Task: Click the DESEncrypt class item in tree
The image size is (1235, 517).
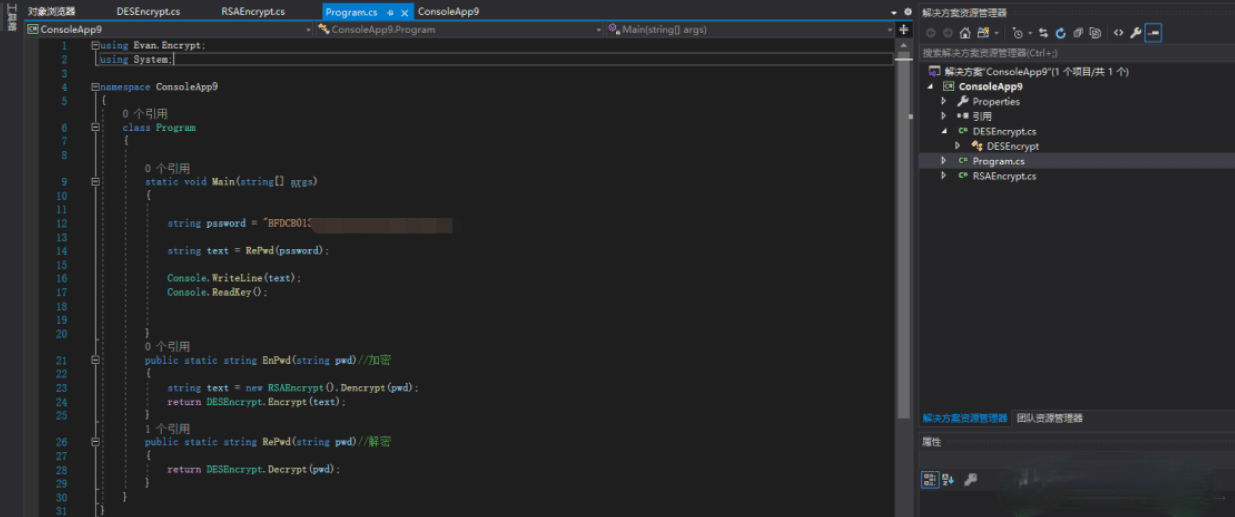Action: (x=1012, y=146)
